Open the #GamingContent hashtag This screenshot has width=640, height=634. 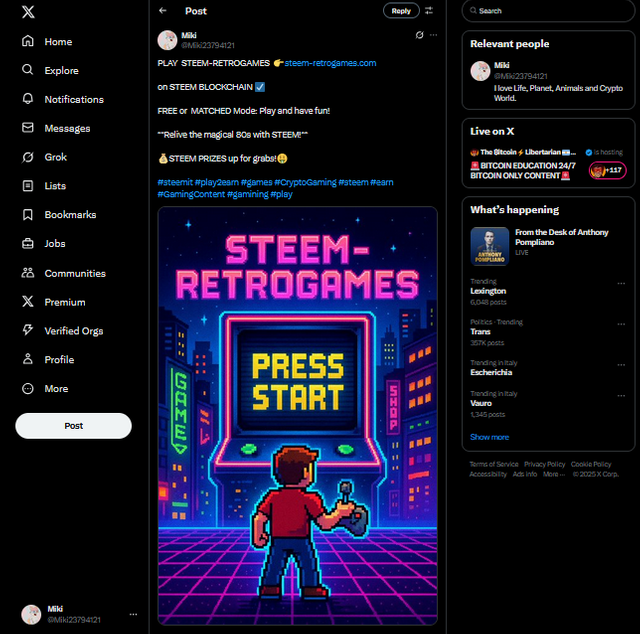click(x=191, y=194)
